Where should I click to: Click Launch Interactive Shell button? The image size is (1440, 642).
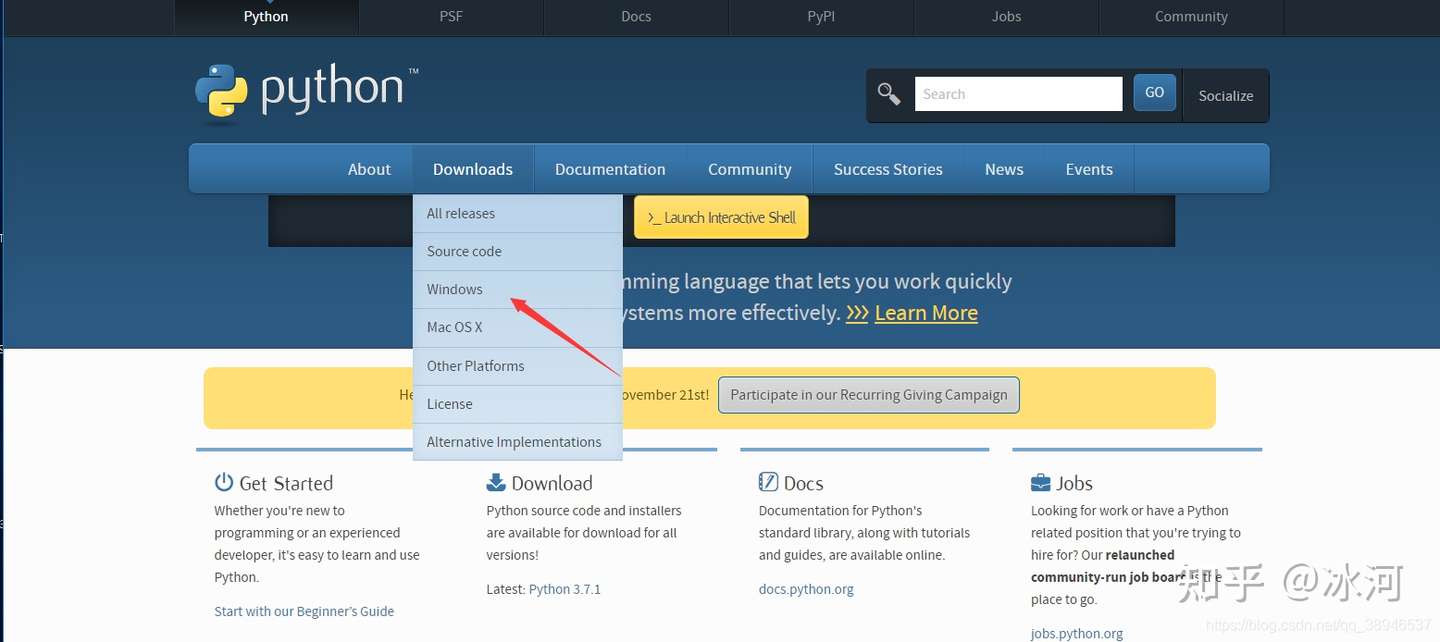tap(721, 217)
